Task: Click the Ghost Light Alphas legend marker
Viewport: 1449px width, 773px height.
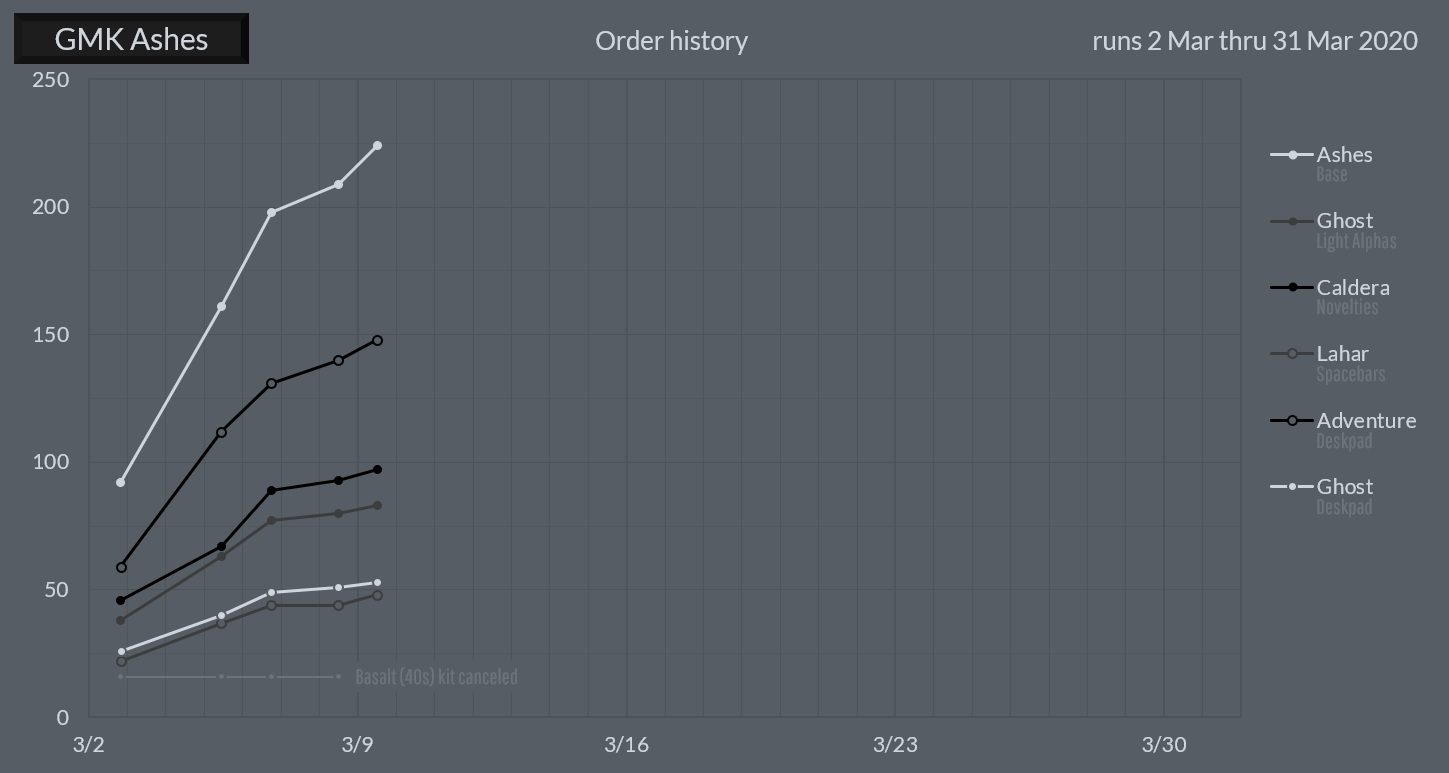Action: click(1292, 221)
